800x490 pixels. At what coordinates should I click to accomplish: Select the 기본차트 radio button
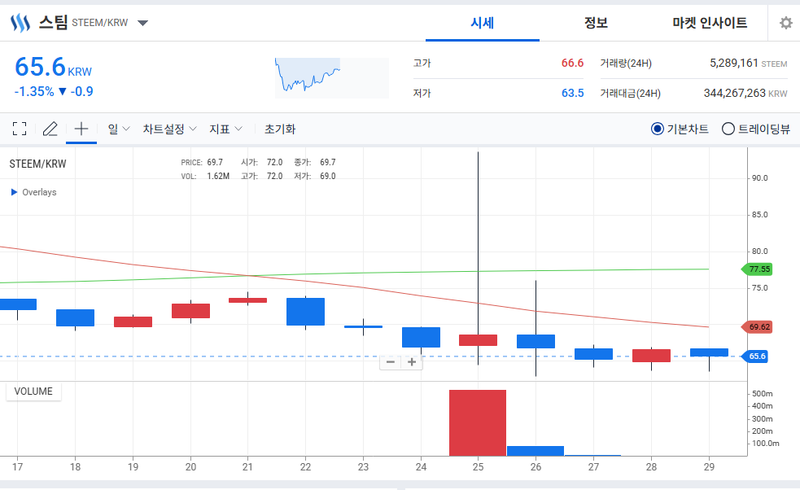(x=657, y=129)
